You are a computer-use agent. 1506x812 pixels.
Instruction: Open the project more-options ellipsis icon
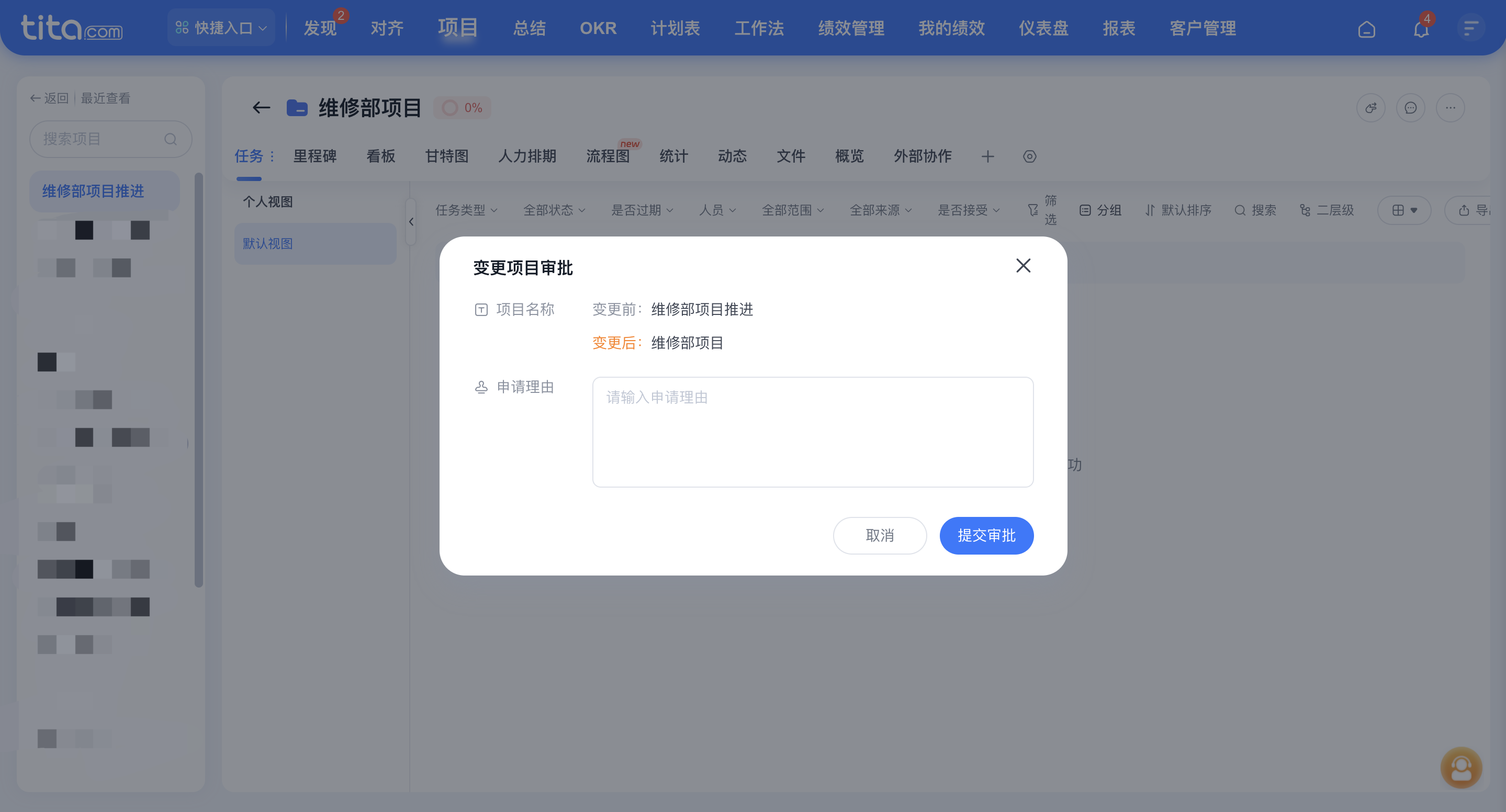(x=1451, y=108)
